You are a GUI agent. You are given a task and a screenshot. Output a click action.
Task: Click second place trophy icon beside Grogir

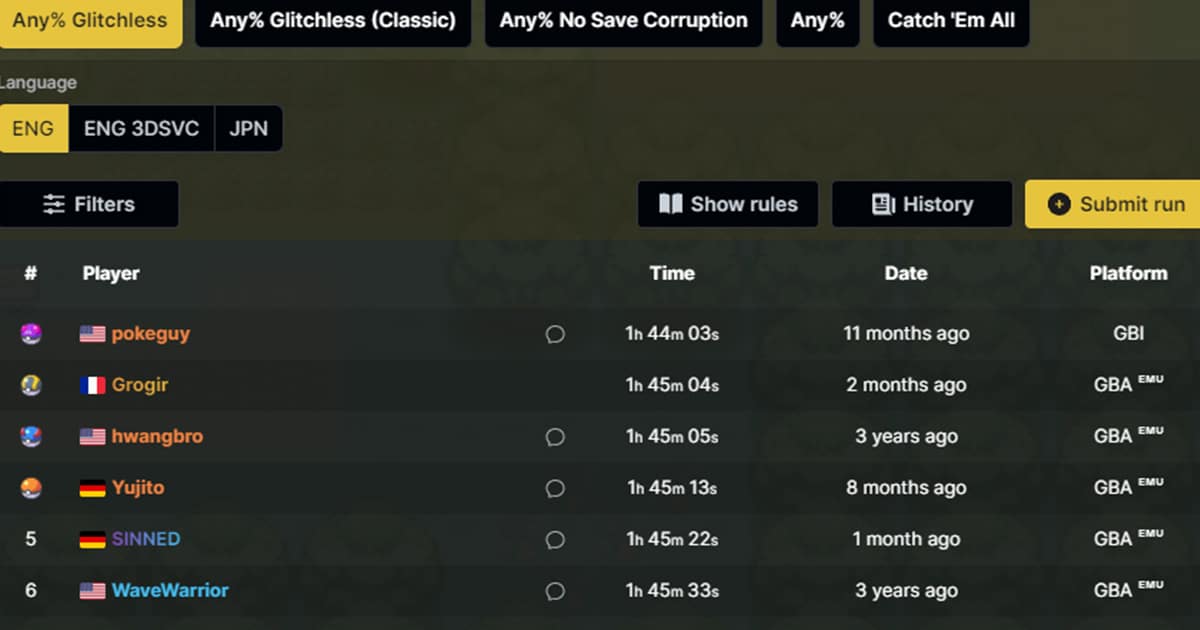(31, 385)
